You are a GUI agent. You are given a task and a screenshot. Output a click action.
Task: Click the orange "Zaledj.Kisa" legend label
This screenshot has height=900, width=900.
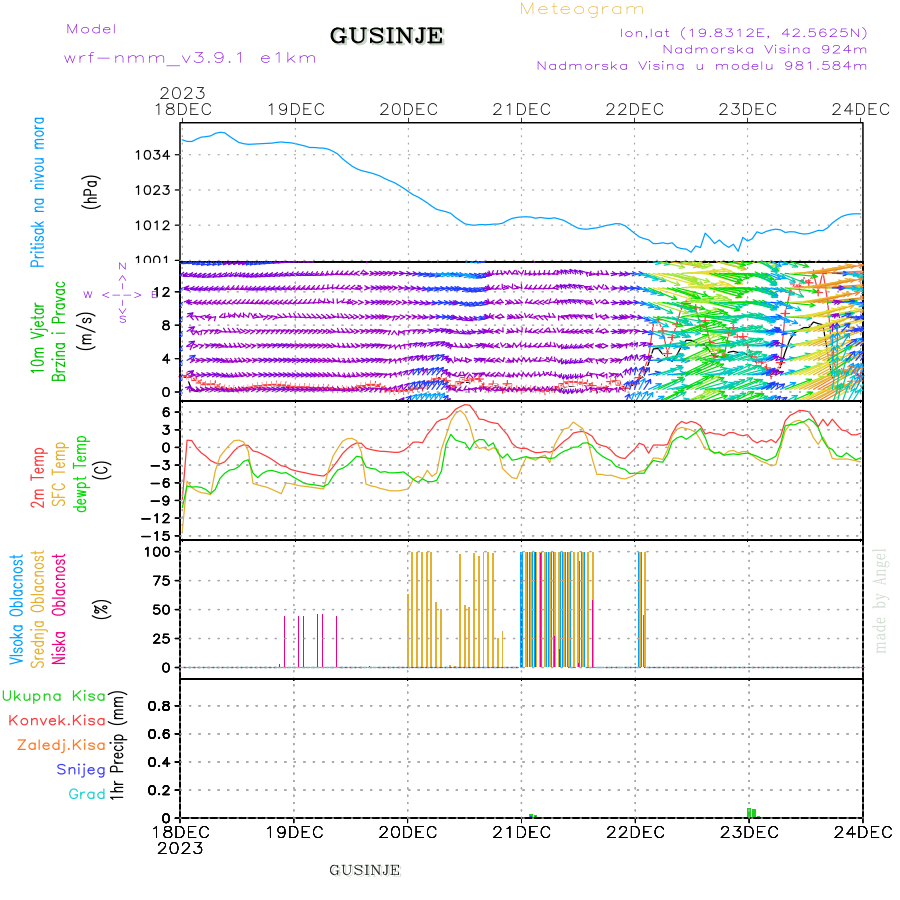[x=61, y=745]
